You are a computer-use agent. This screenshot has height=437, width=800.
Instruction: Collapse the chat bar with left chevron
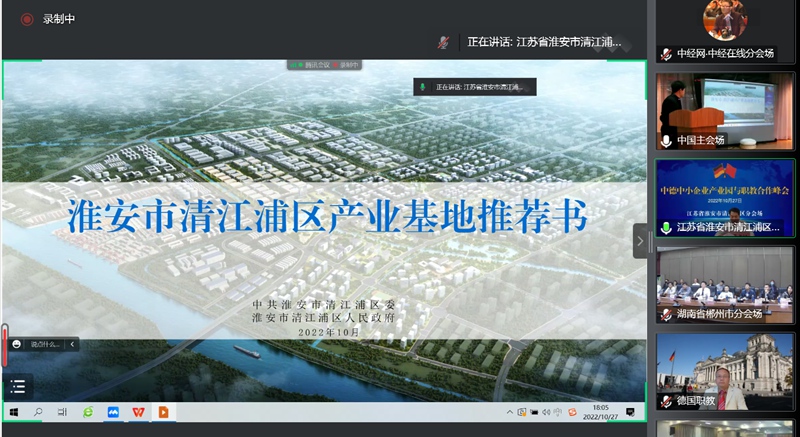click(72, 344)
